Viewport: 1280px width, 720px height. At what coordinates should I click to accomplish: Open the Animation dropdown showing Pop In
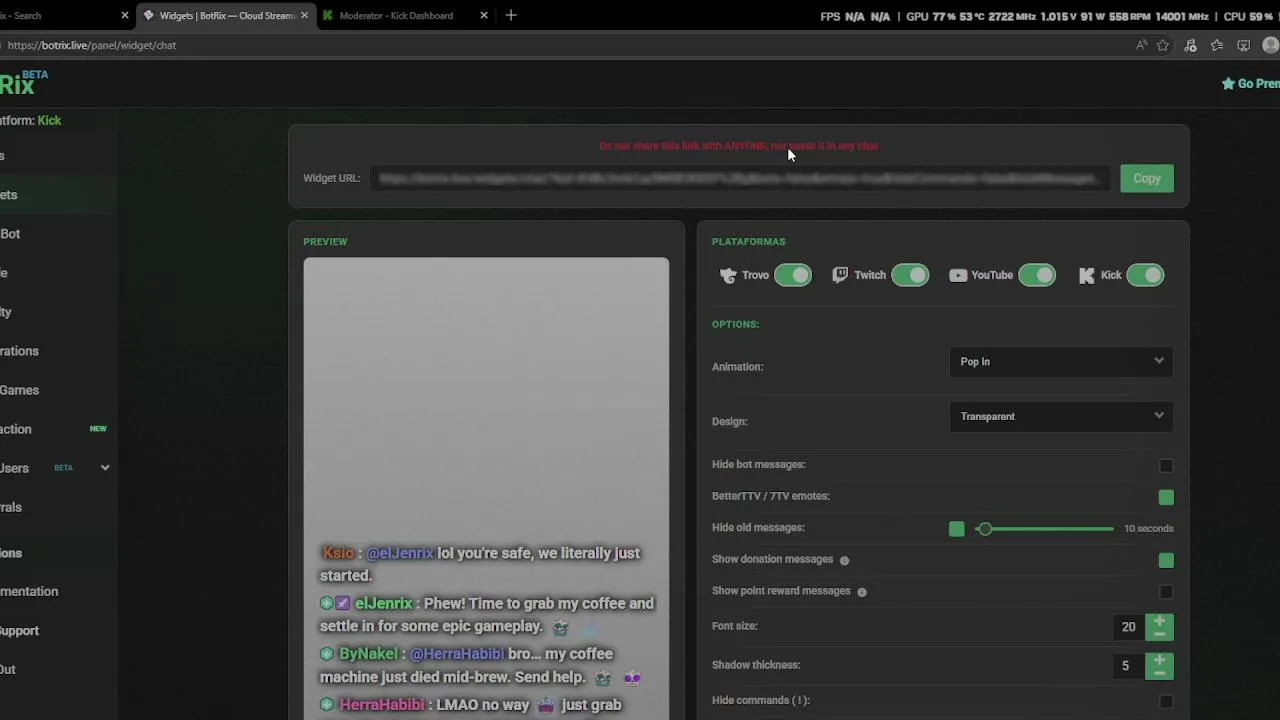click(x=1061, y=362)
